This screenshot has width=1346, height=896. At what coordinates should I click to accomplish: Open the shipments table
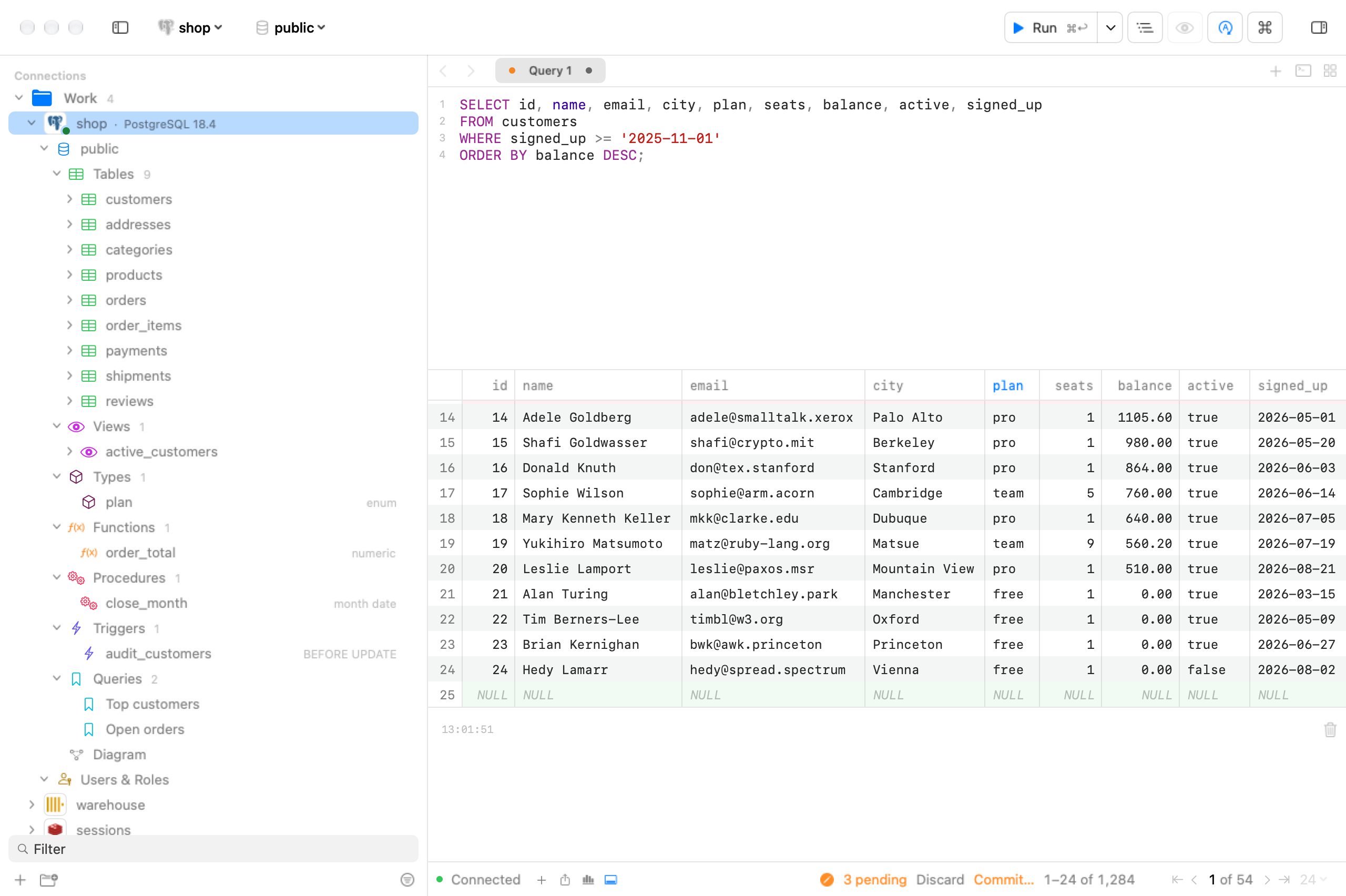[x=138, y=376]
